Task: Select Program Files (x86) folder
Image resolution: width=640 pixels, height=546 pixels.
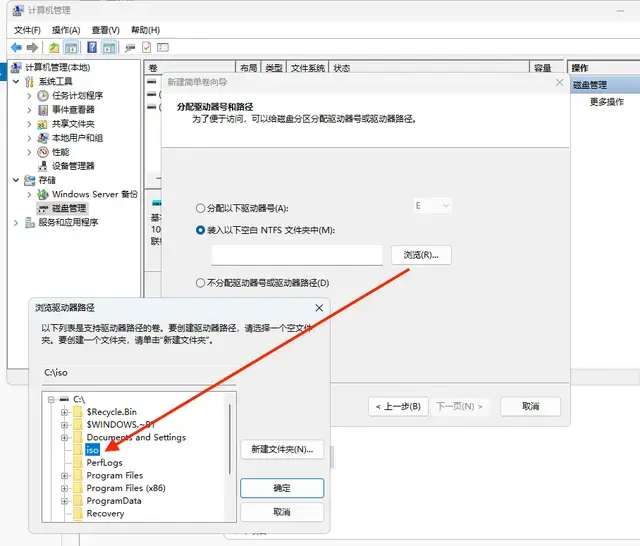Action: click(x=126, y=488)
